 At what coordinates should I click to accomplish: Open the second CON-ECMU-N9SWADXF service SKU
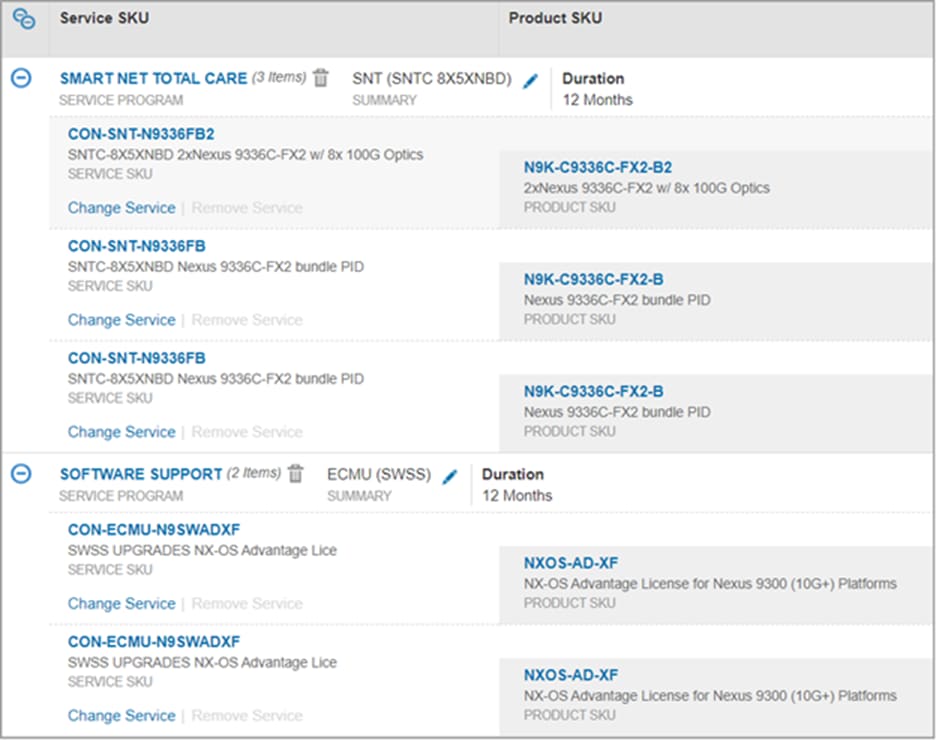pyautogui.click(x=154, y=642)
